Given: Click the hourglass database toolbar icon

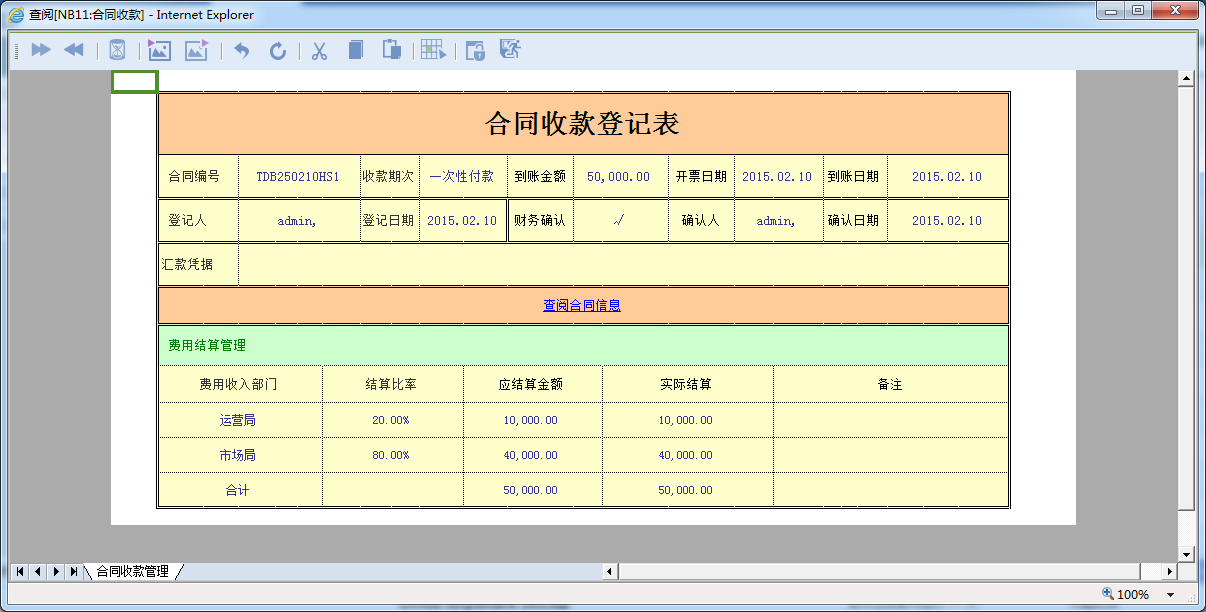Looking at the screenshot, I should point(117,50).
